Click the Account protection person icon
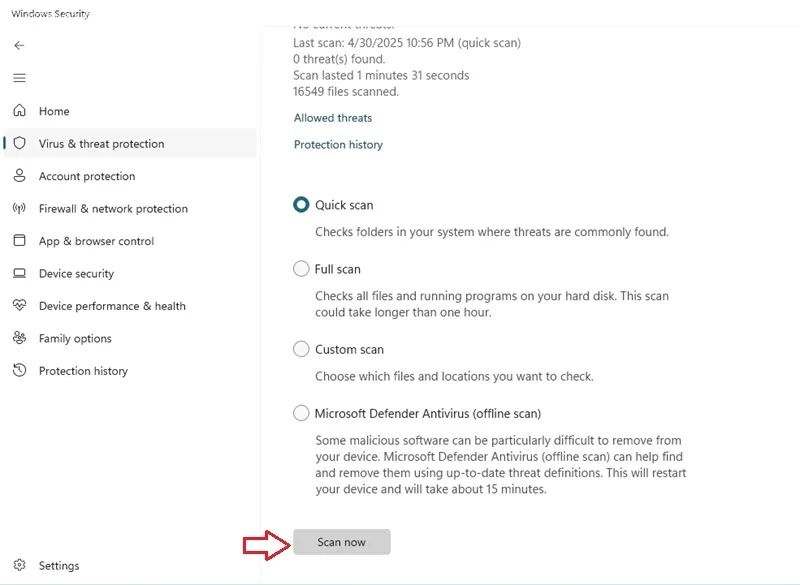Screen dimensions: 800x585 point(19,176)
